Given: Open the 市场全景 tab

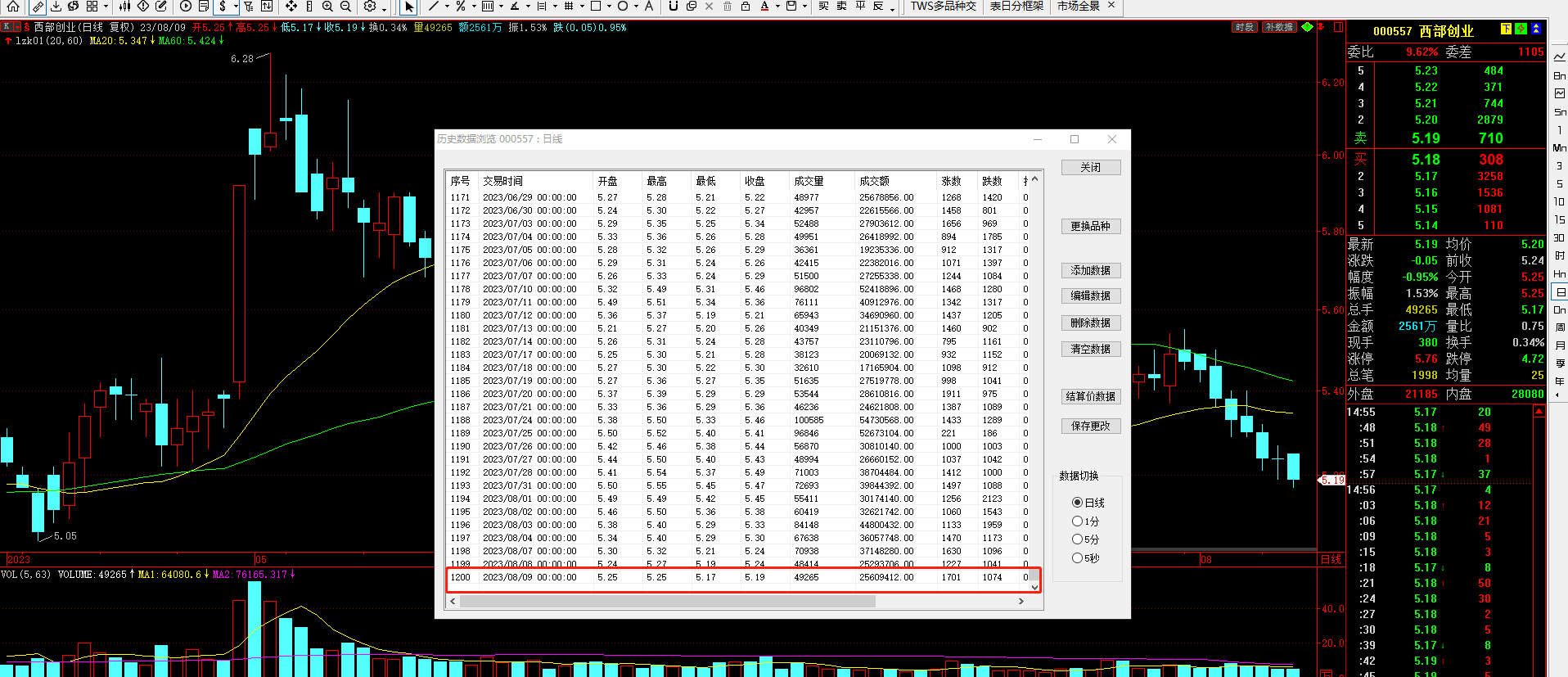Looking at the screenshot, I should (1078, 7).
